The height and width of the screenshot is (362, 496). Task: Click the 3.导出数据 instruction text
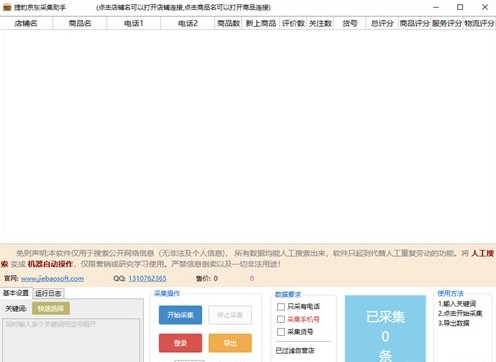tap(453, 323)
